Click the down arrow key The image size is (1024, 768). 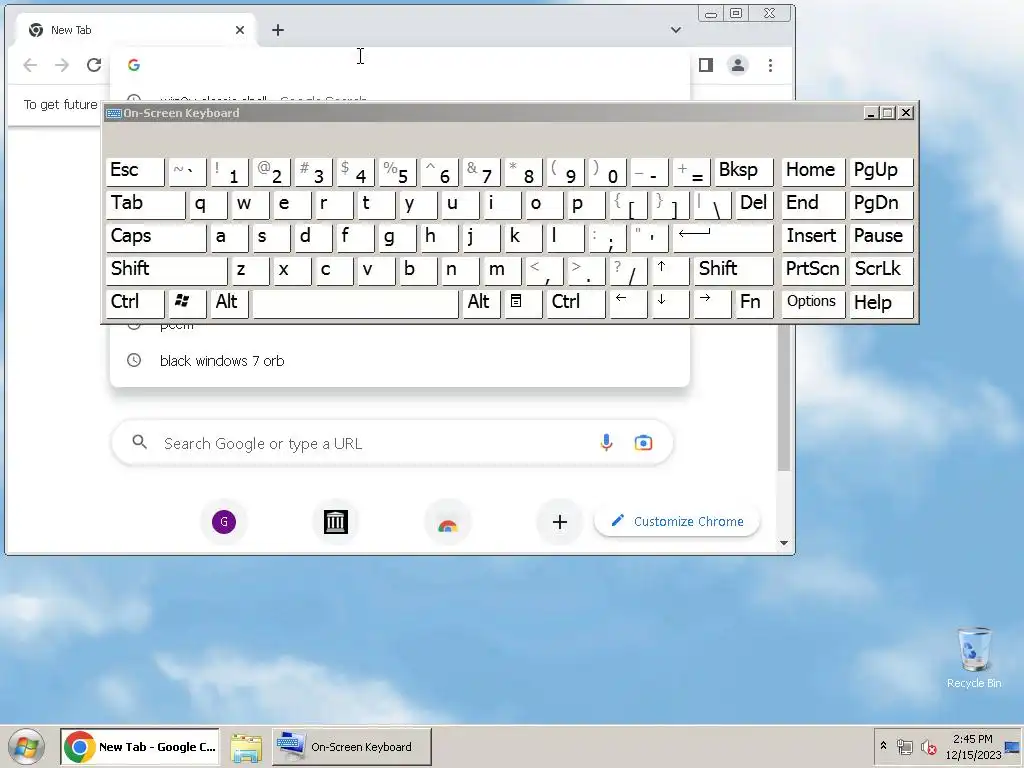(670, 303)
